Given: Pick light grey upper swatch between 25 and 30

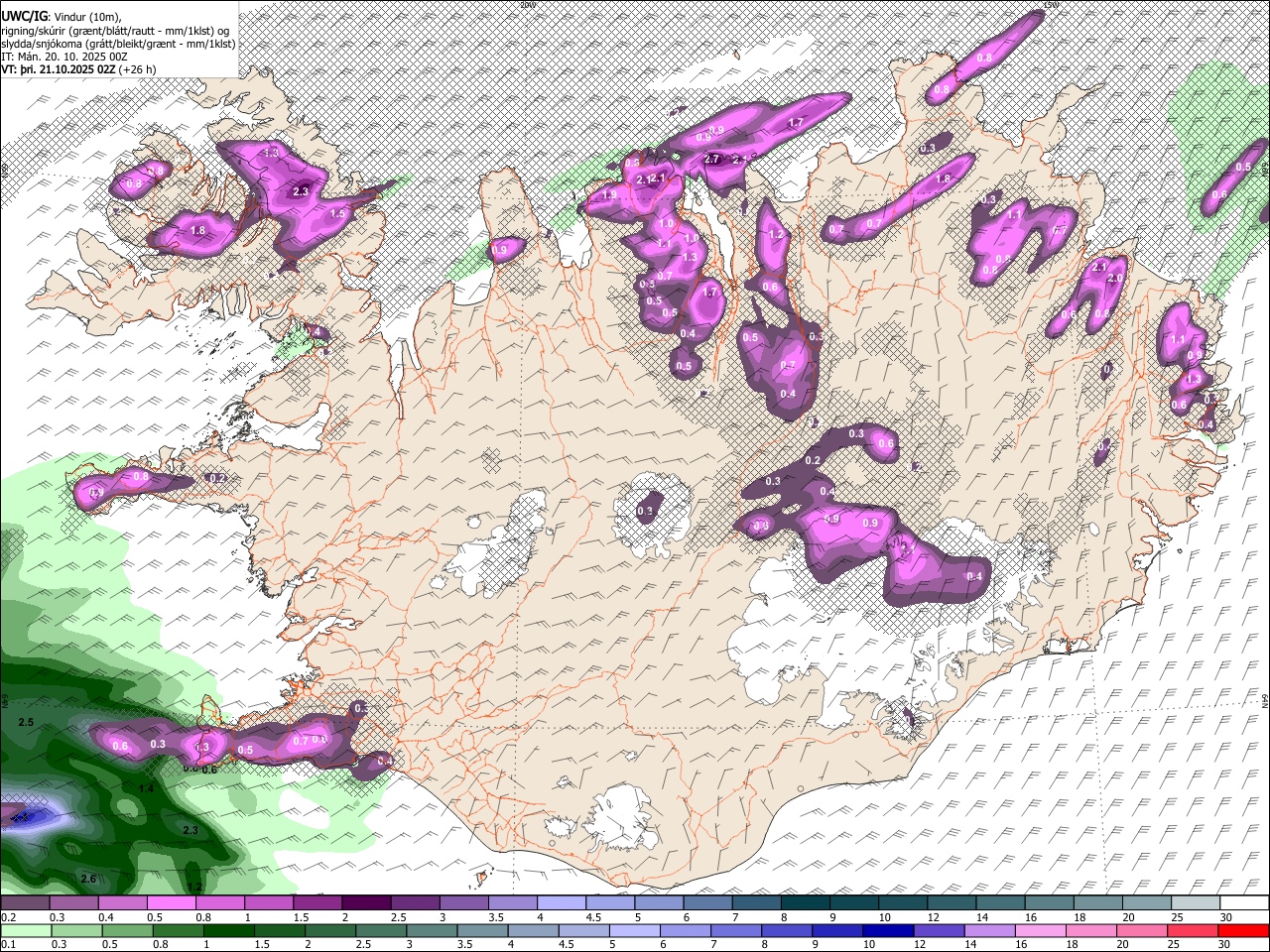Looking at the screenshot, I should [1195, 903].
